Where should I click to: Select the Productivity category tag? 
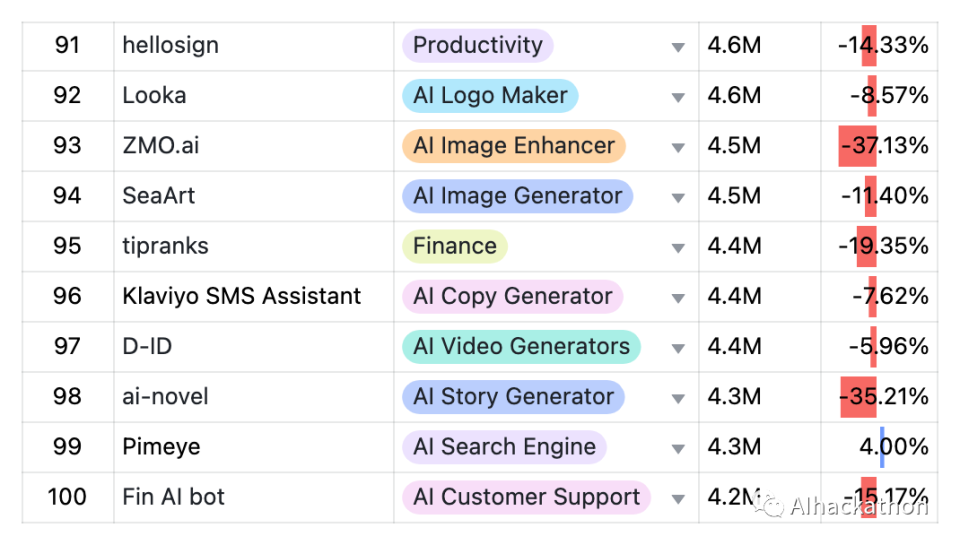477,46
